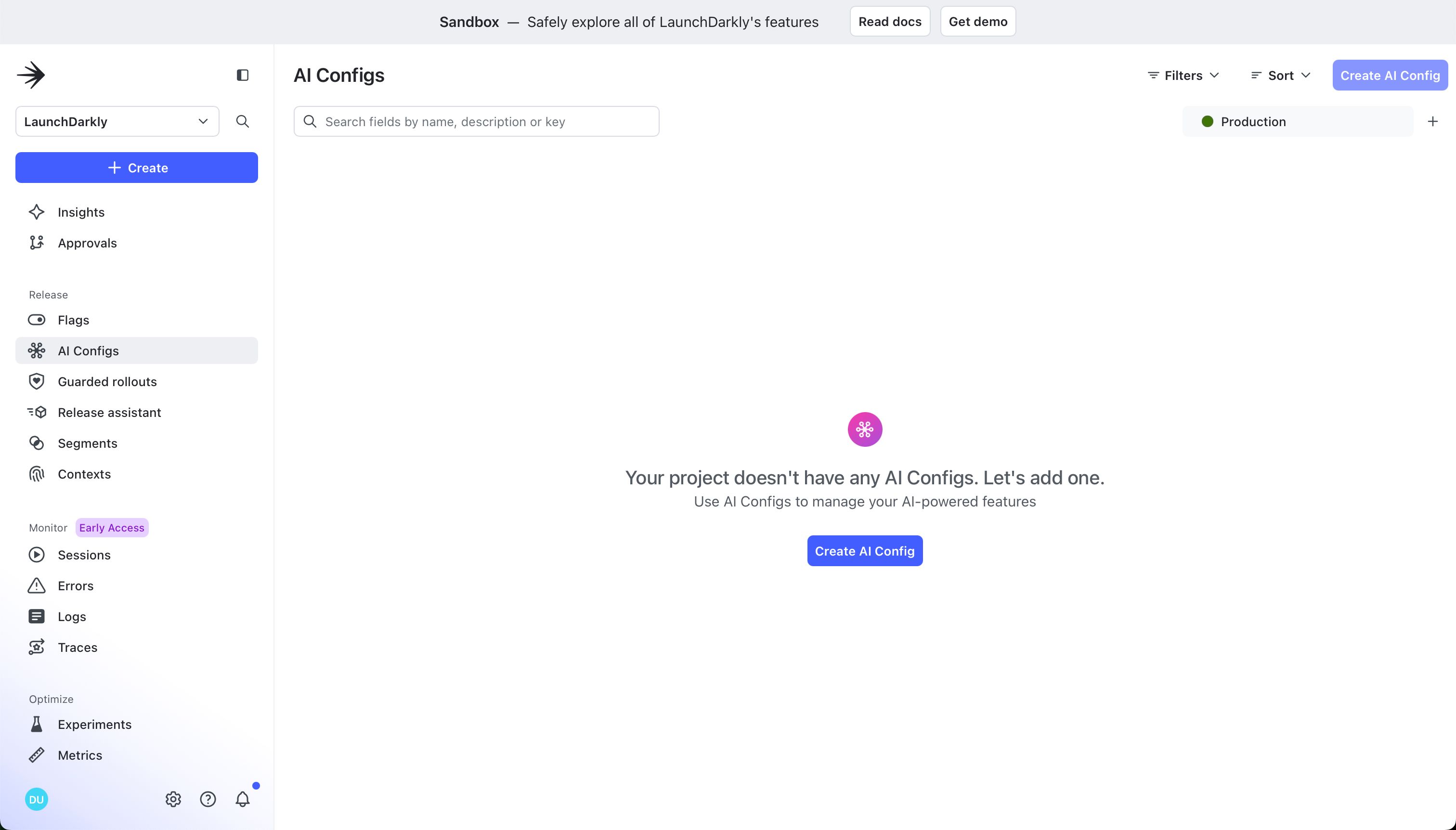
Task: Click the AI Configs page heading
Action: click(338, 75)
